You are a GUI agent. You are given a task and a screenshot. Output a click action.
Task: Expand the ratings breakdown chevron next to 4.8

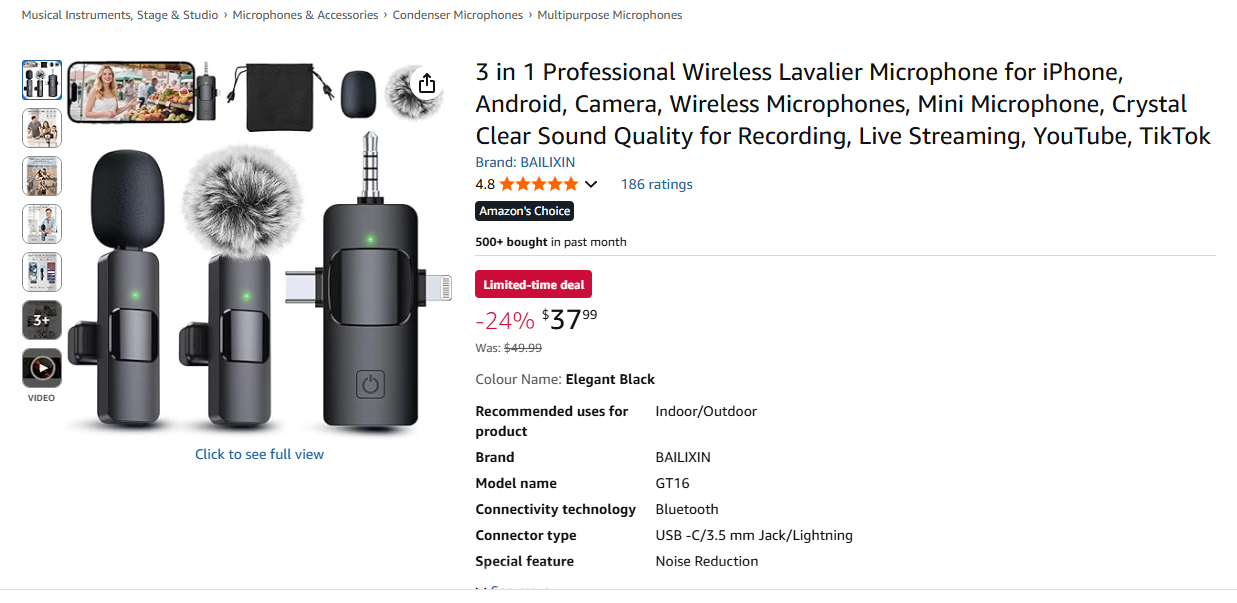(591, 184)
